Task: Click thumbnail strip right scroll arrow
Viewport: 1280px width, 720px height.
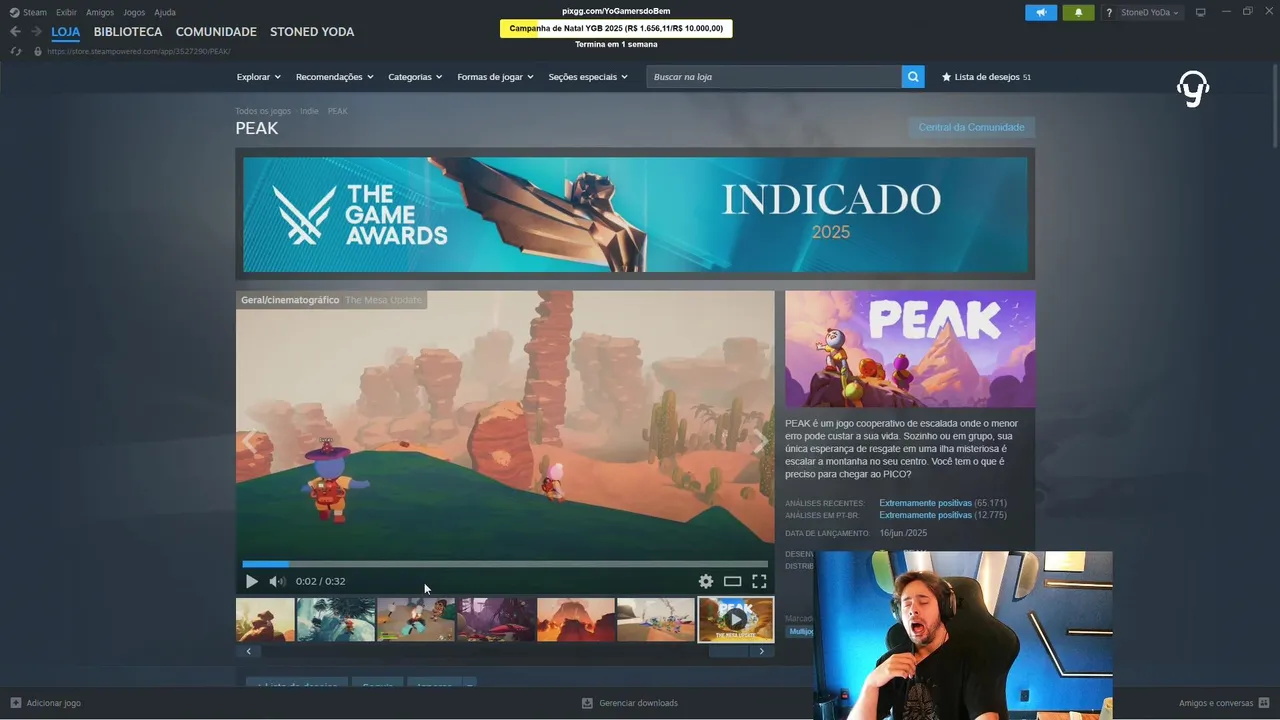Action: point(762,651)
